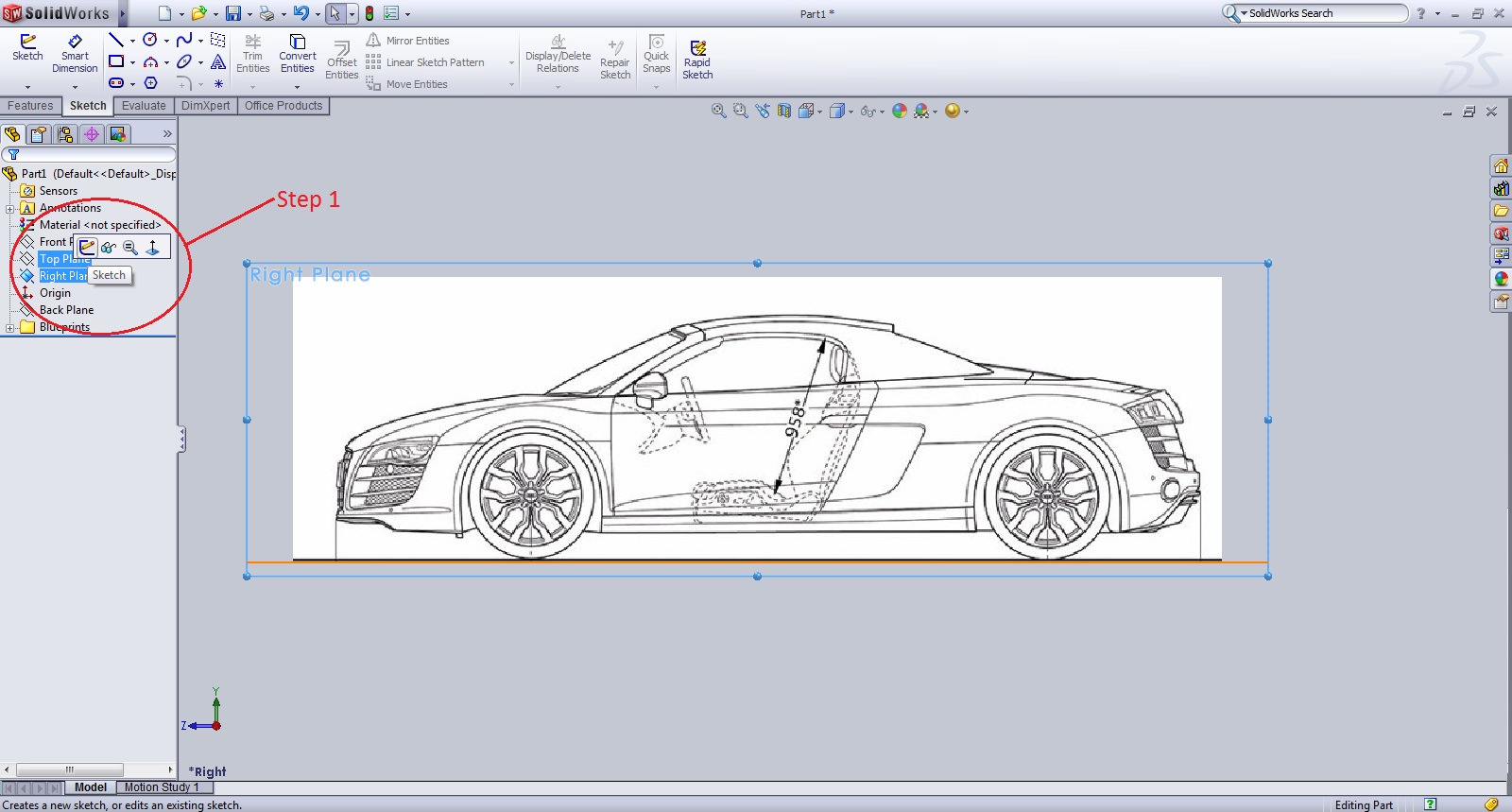Click the Rebuild traffic light icon
The width and height of the screenshot is (1512, 812).
pos(369,13)
